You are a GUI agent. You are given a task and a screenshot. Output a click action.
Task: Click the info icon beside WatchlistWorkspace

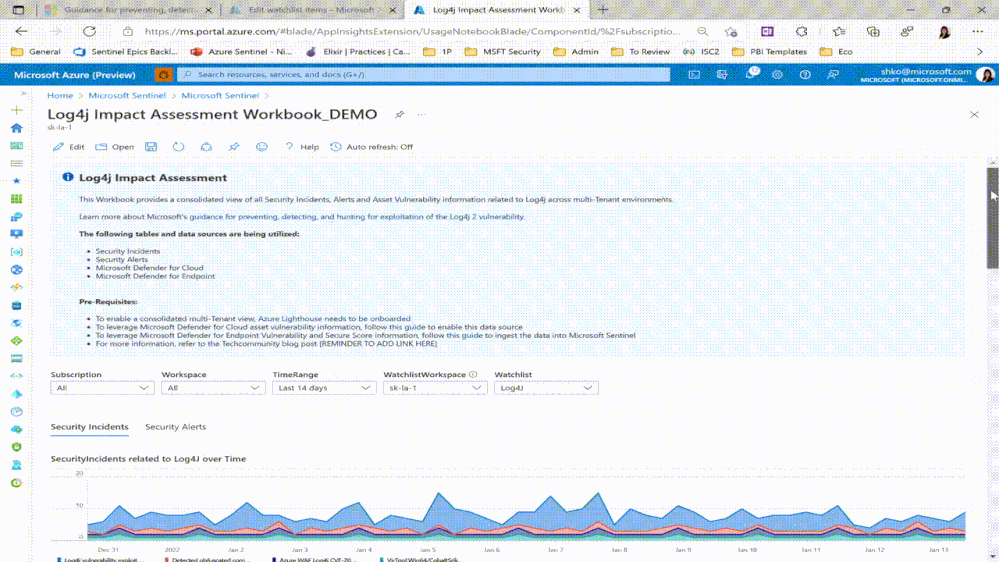473,375
